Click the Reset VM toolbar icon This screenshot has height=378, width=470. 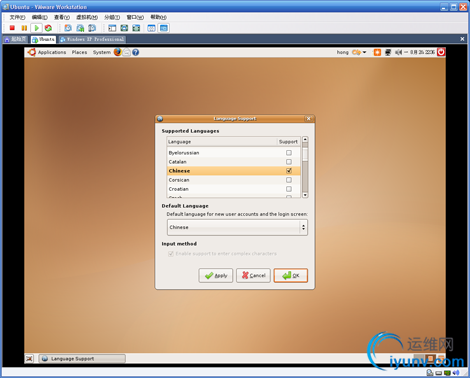point(48,28)
